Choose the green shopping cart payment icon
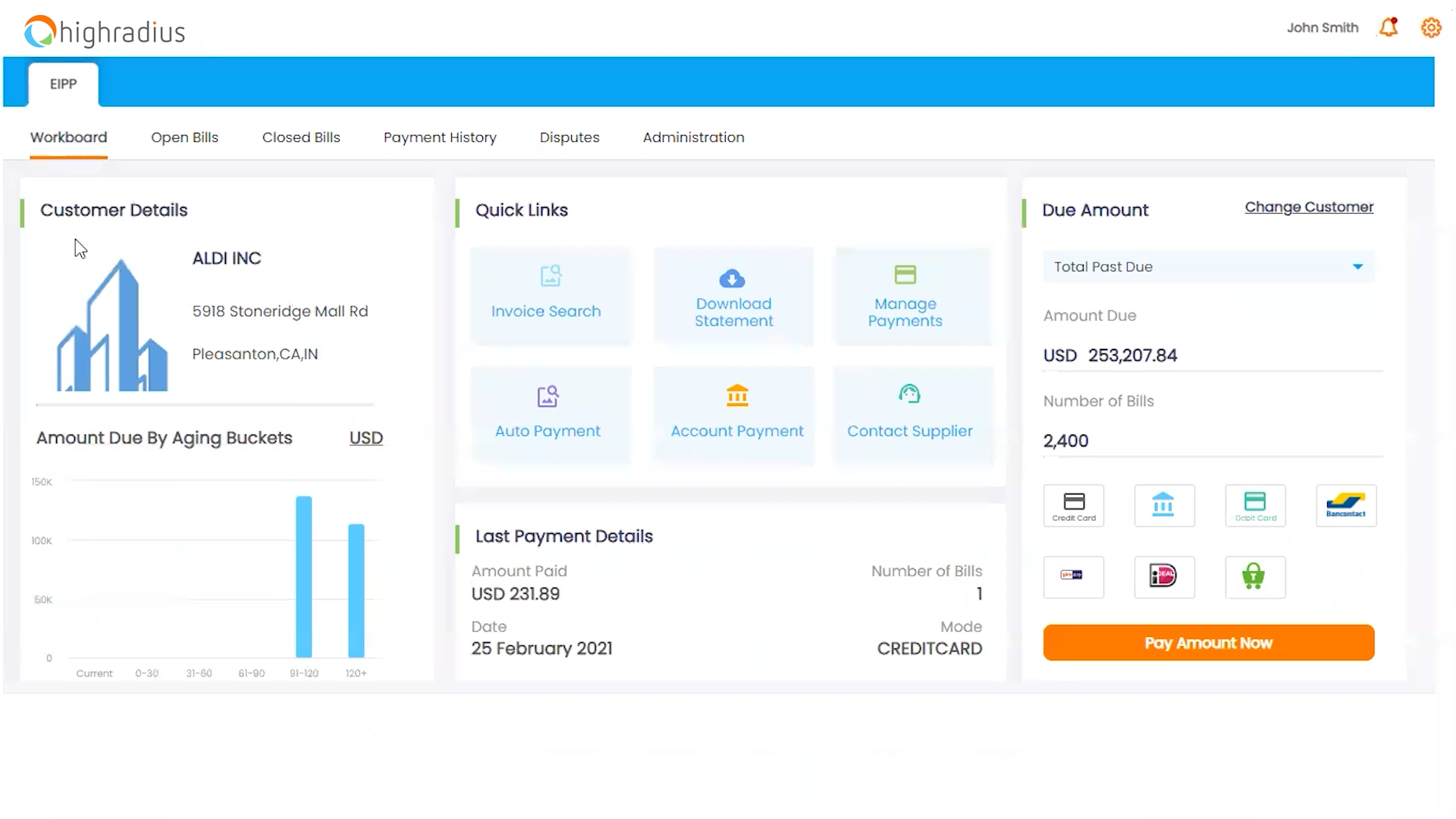Screen dimensions: 1456x819 click(1255, 576)
